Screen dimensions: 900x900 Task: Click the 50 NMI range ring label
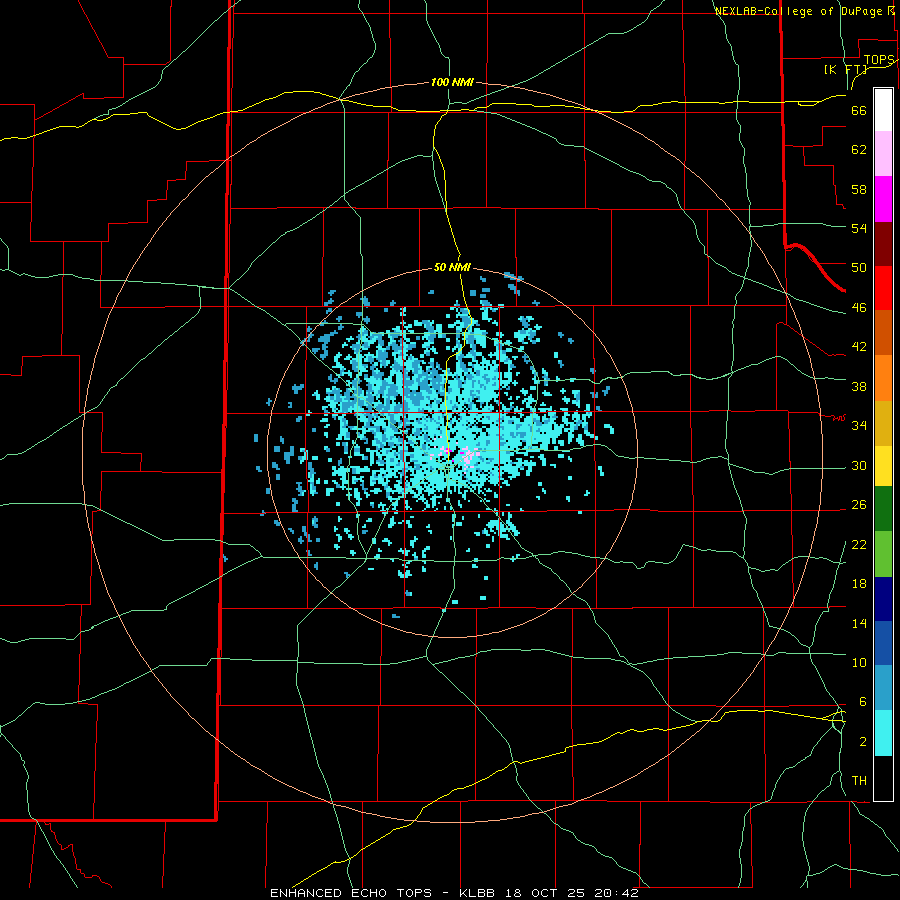pos(452,267)
